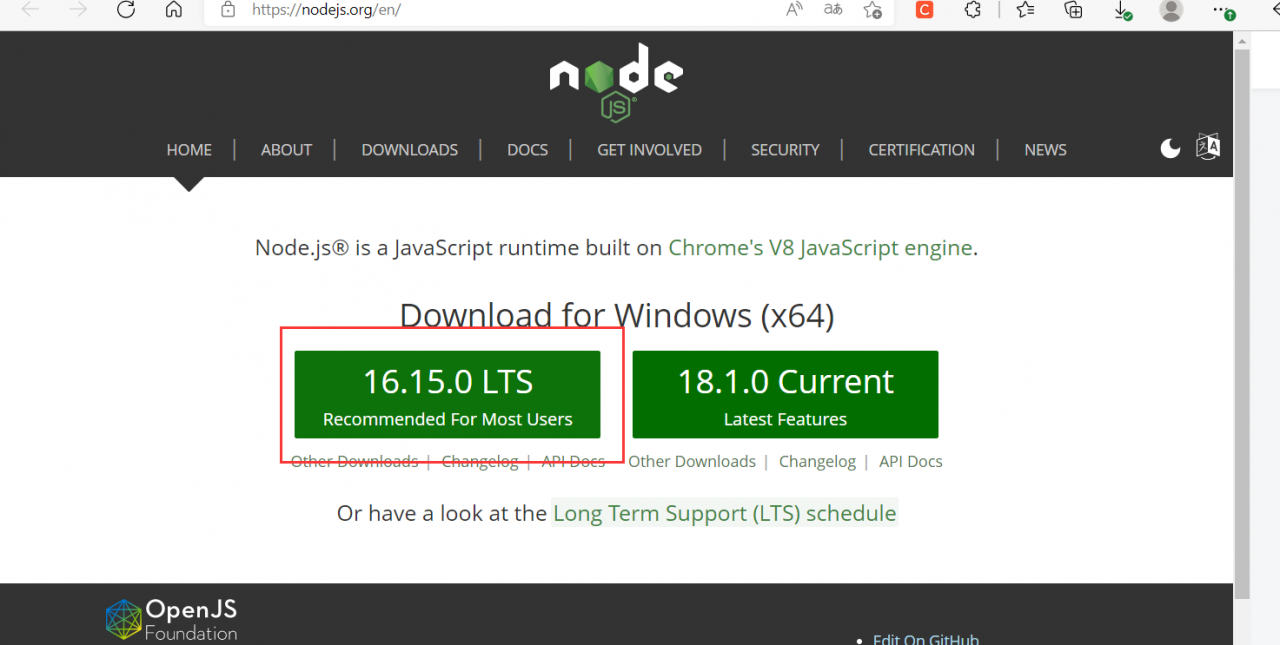Open the DOCS nav item
The width and height of the screenshot is (1280, 645).
click(527, 150)
